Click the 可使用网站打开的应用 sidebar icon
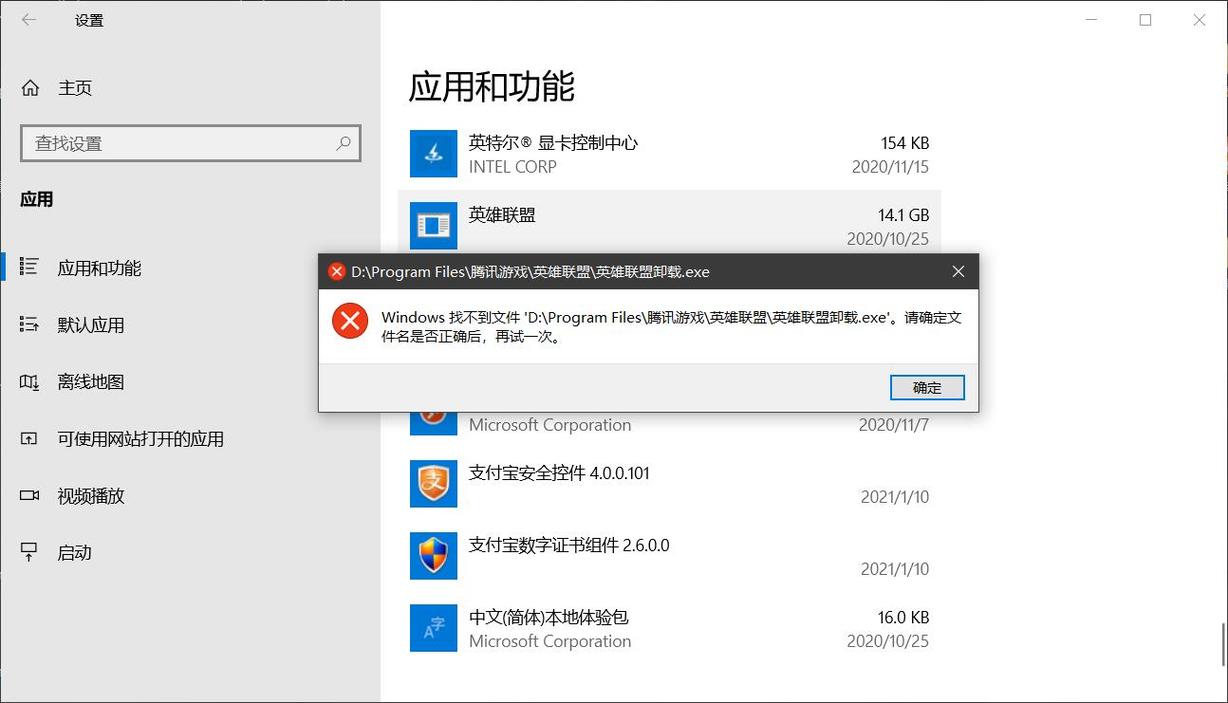This screenshot has height=703, width=1228. point(31,438)
